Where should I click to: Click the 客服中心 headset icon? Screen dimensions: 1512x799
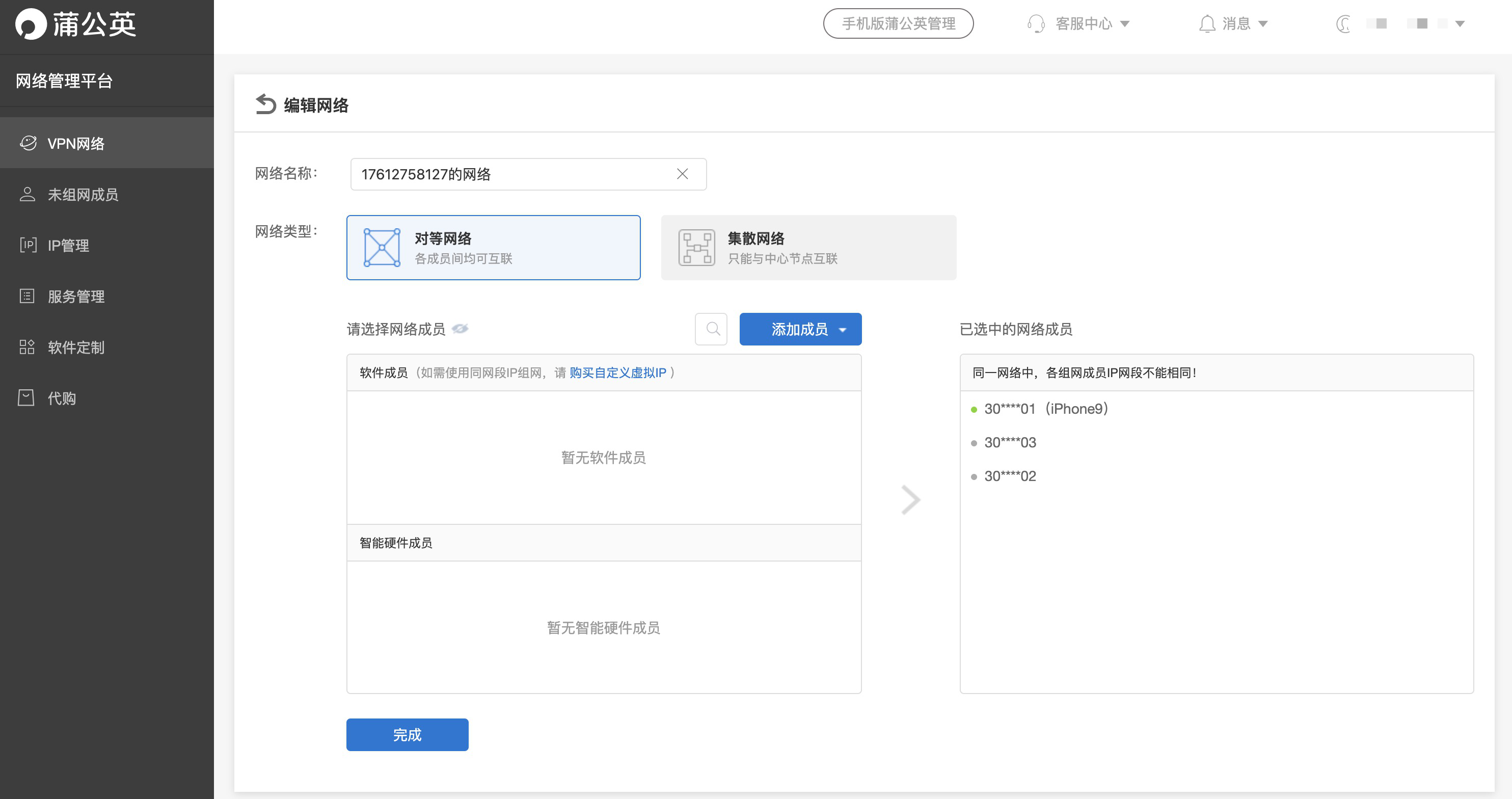coord(1036,23)
